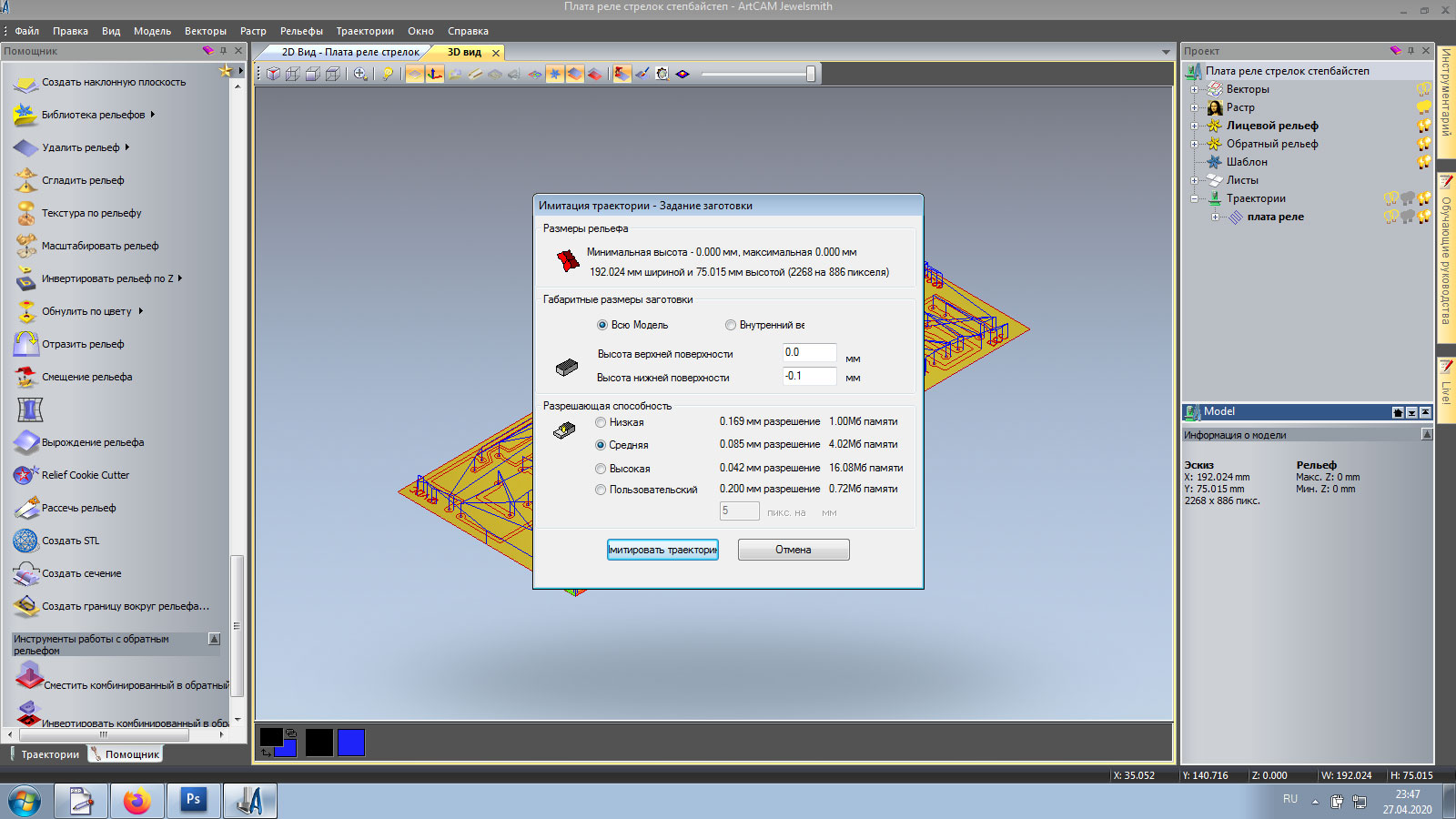Choose 'Средняя' resolution option
Image resolution: width=1456 pixels, height=819 pixels.
click(601, 445)
